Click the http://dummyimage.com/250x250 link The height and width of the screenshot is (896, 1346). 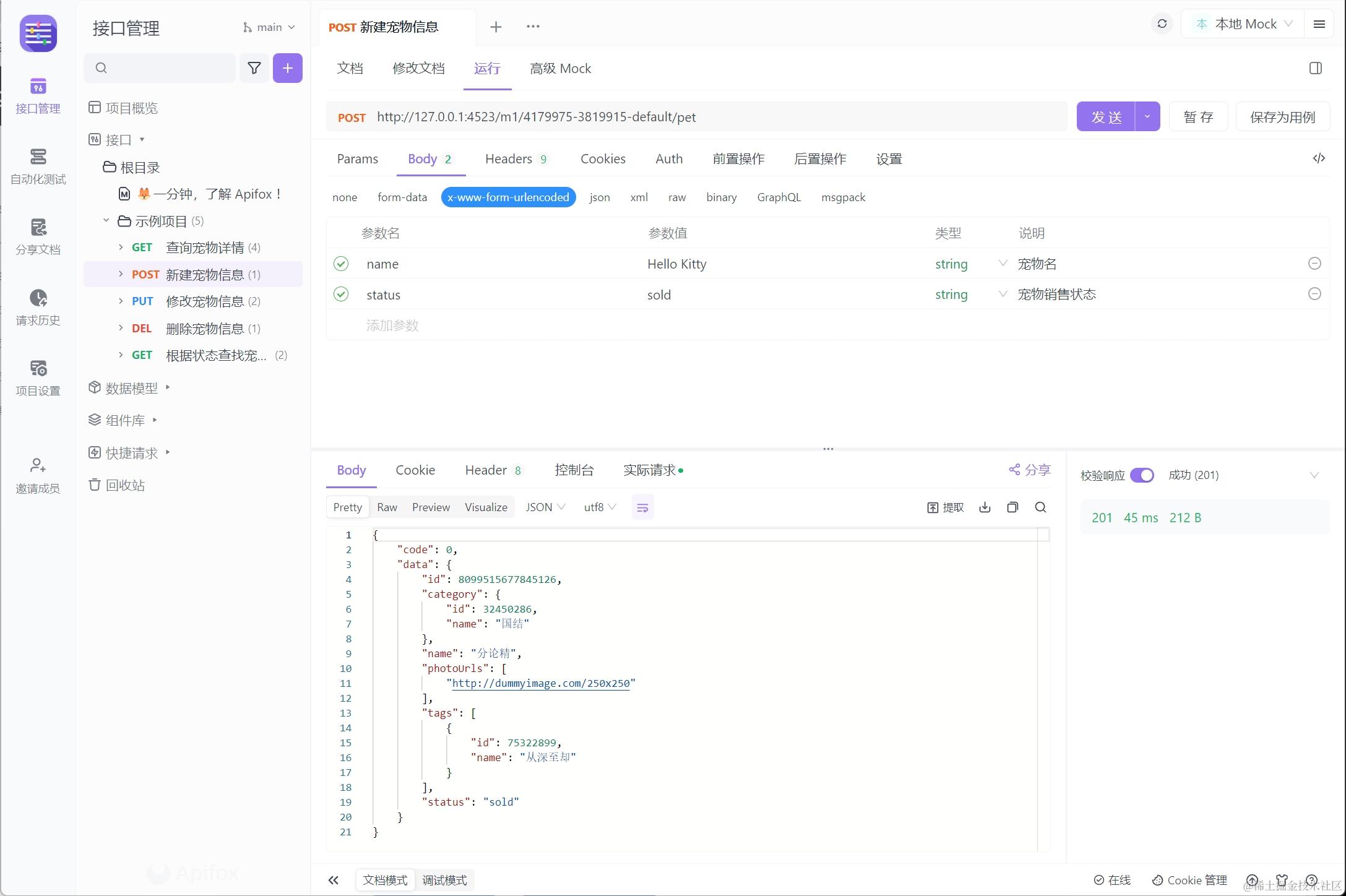click(x=540, y=683)
